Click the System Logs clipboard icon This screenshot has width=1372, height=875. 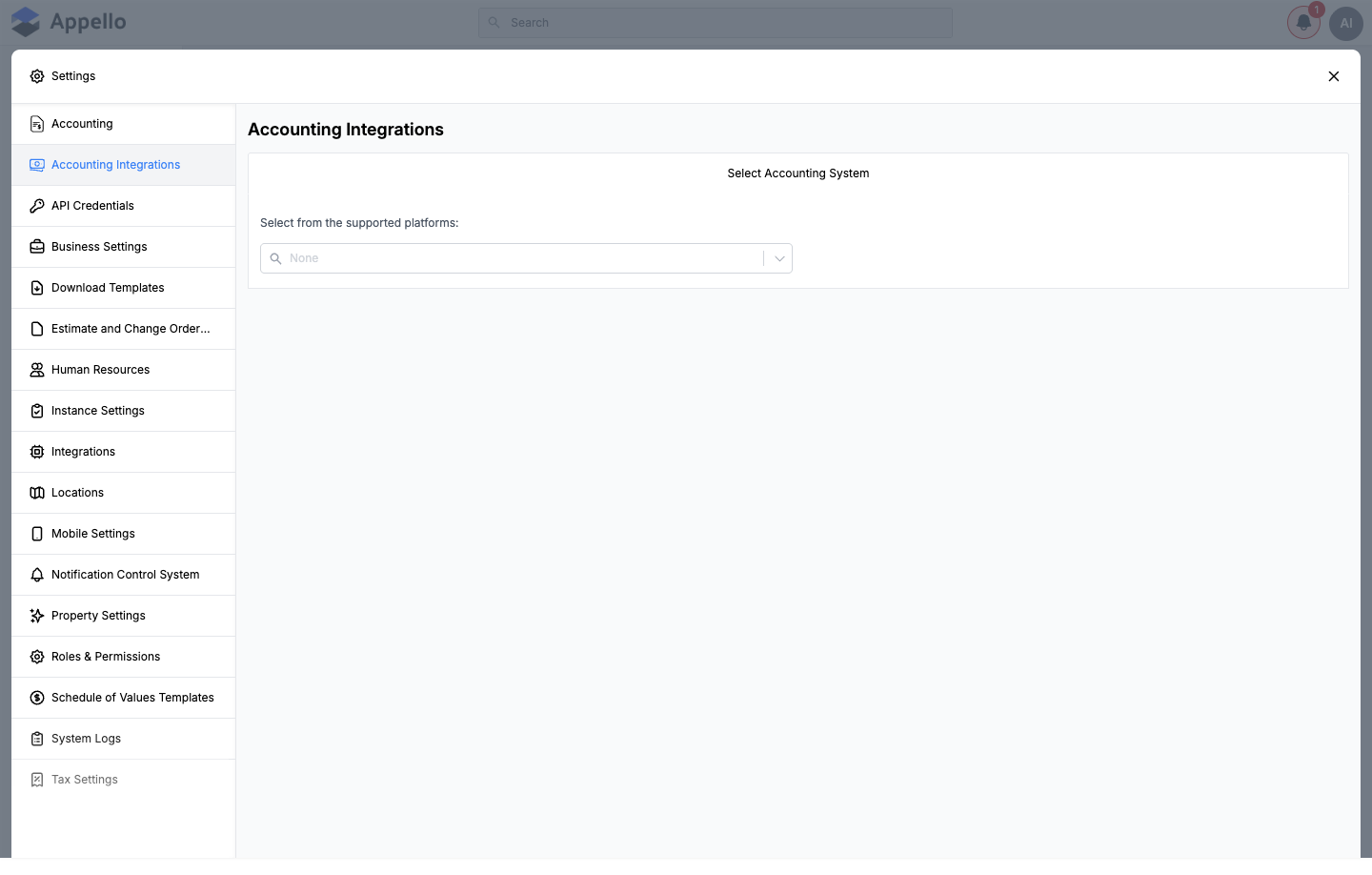click(x=37, y=739)
